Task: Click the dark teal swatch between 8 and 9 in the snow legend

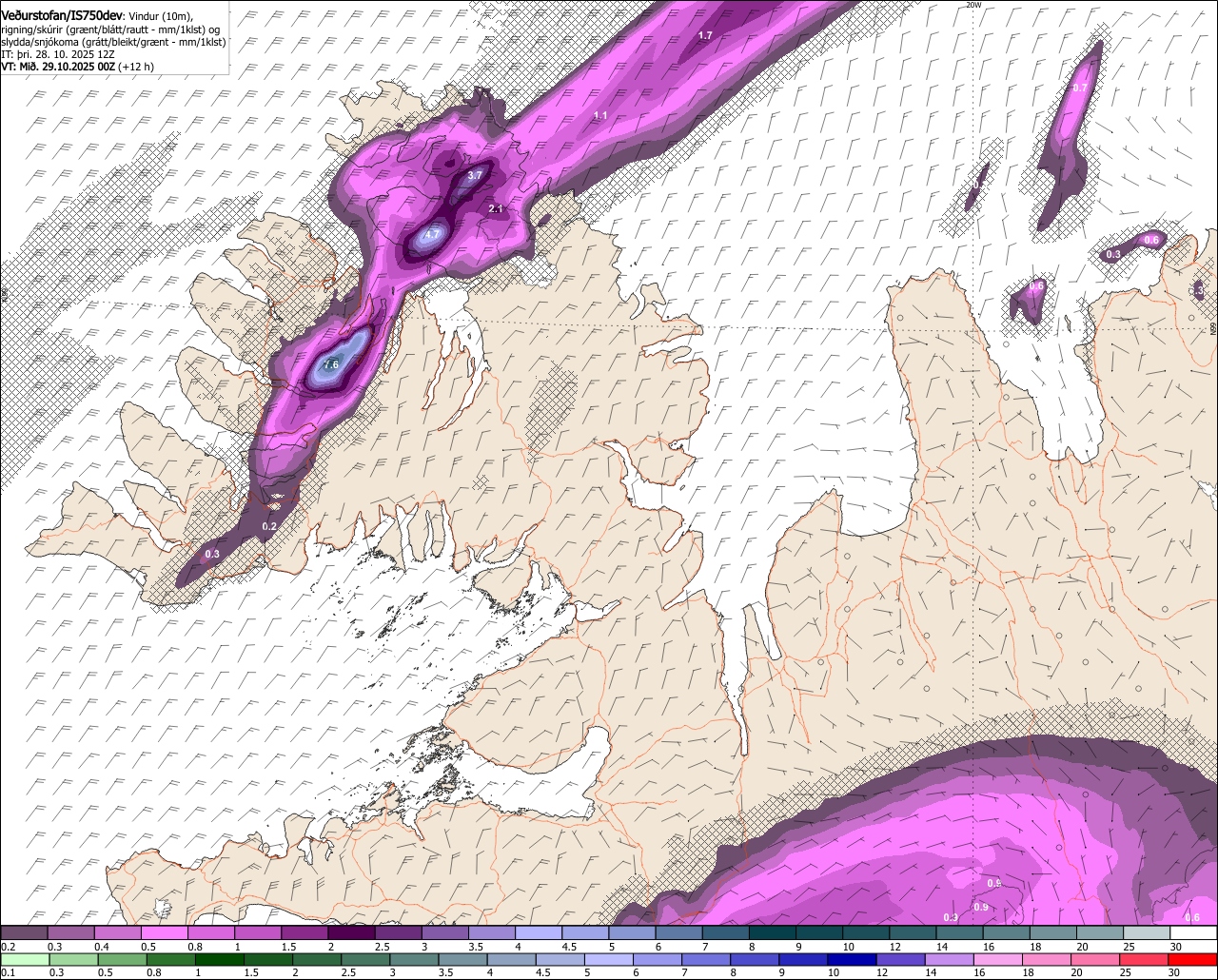Action: point(773,933)
